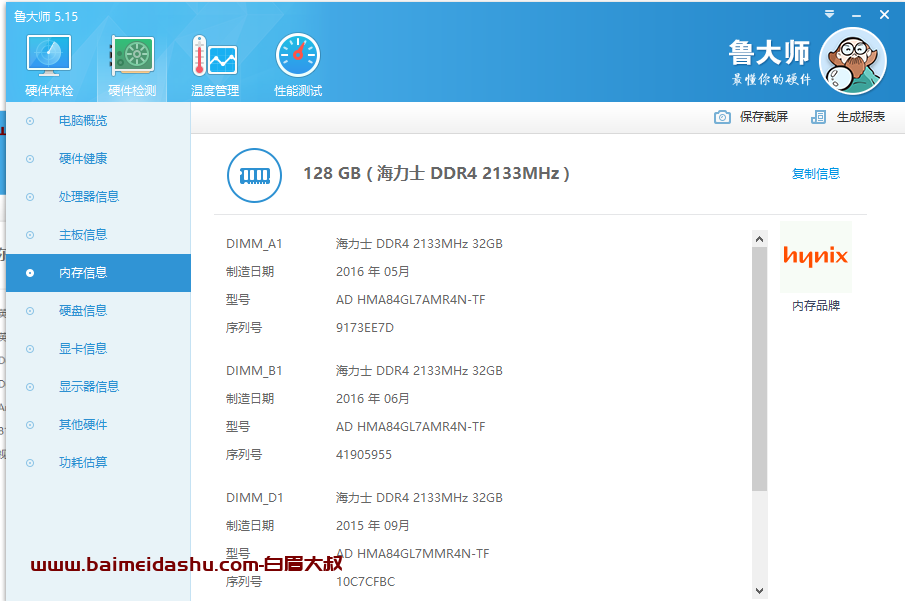Click serial number 41905955

[x=364, y=455]
